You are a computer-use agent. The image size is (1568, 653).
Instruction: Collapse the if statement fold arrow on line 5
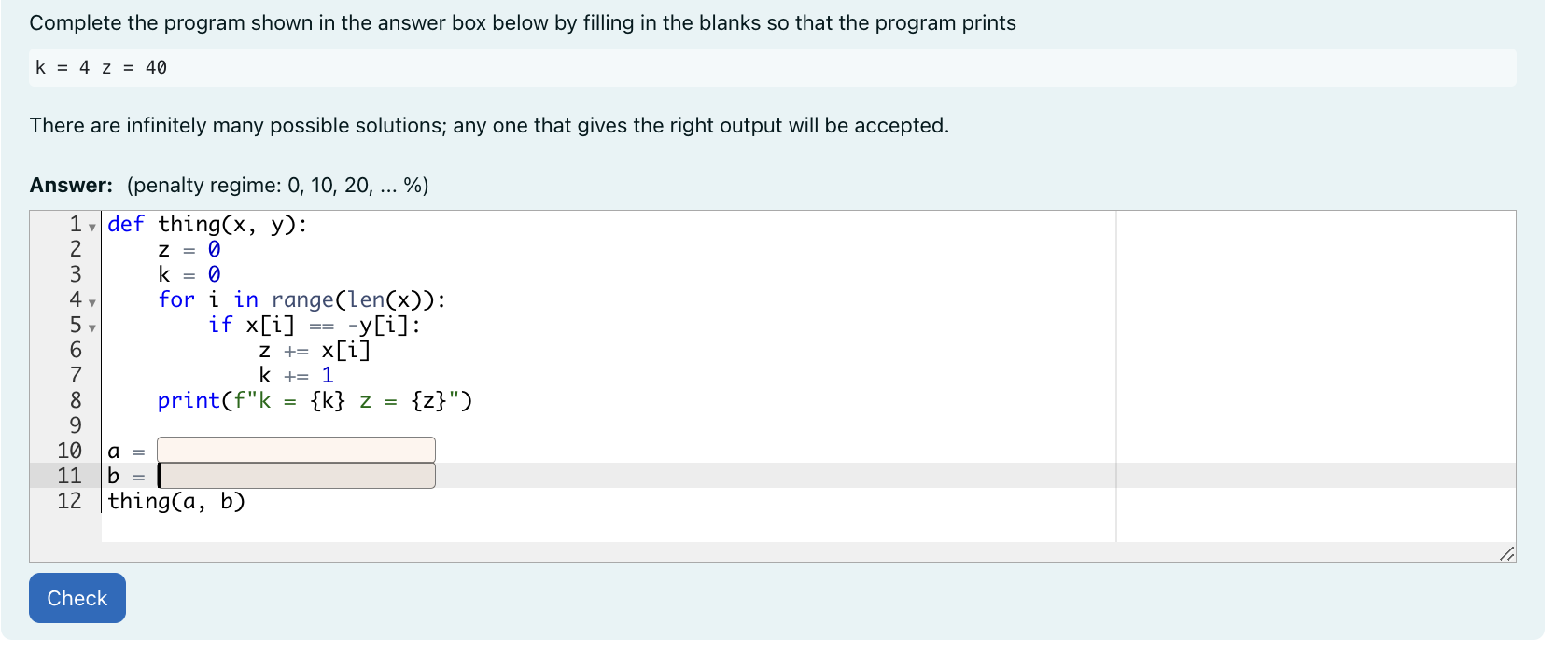coord(91,328)
